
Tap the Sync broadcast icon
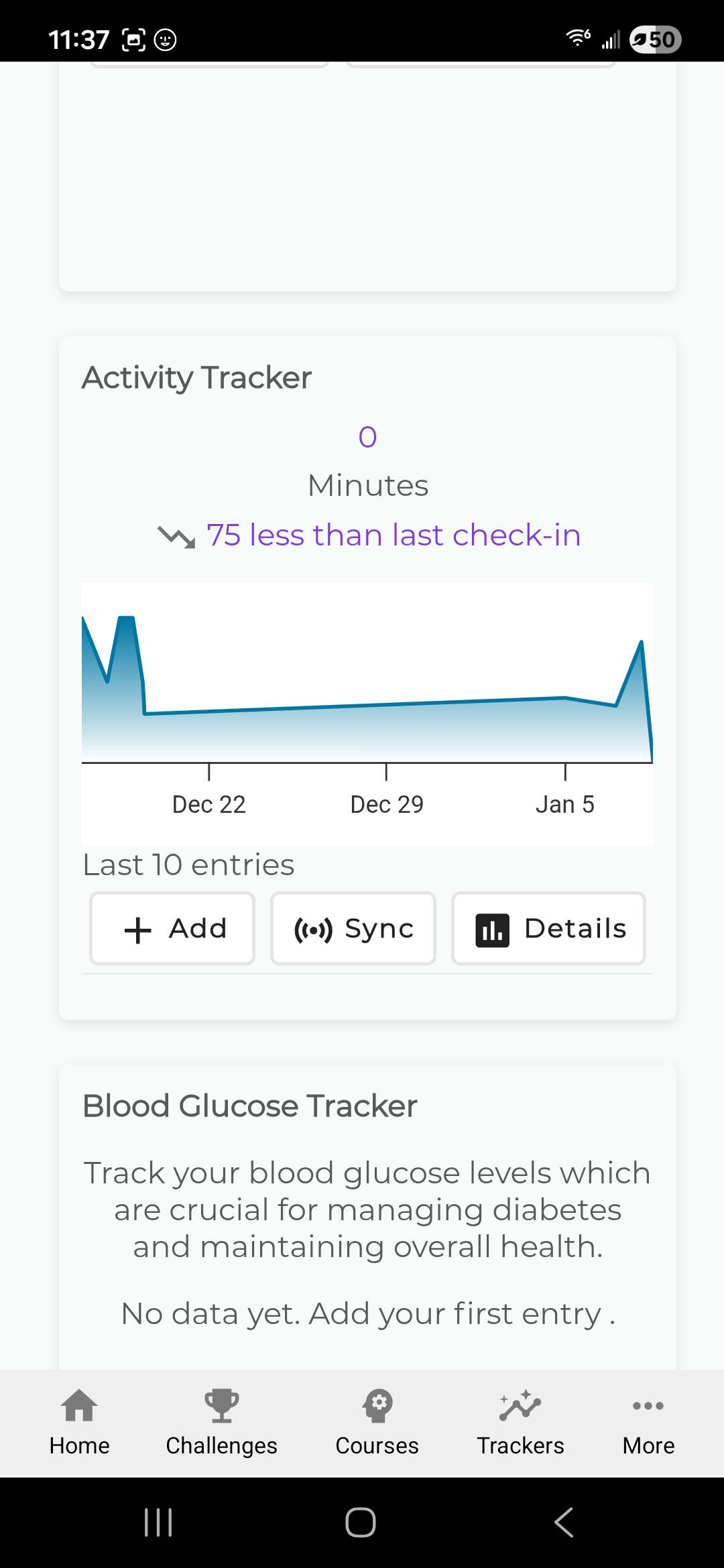[x=313, y=930]
